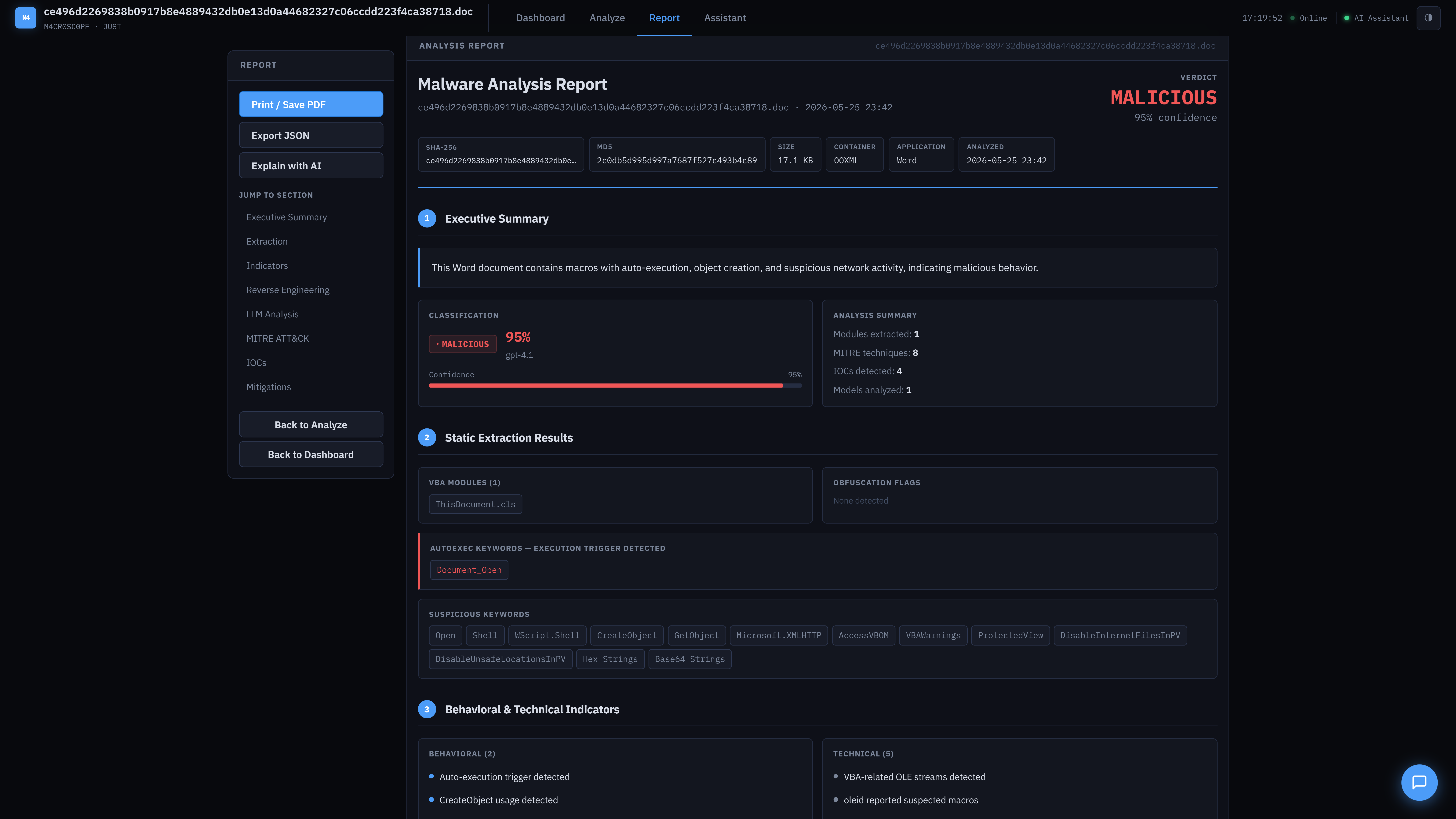Click Print / Save PDF button
The height and width of the screenshot is (819, 1456).
pos(311,105)
